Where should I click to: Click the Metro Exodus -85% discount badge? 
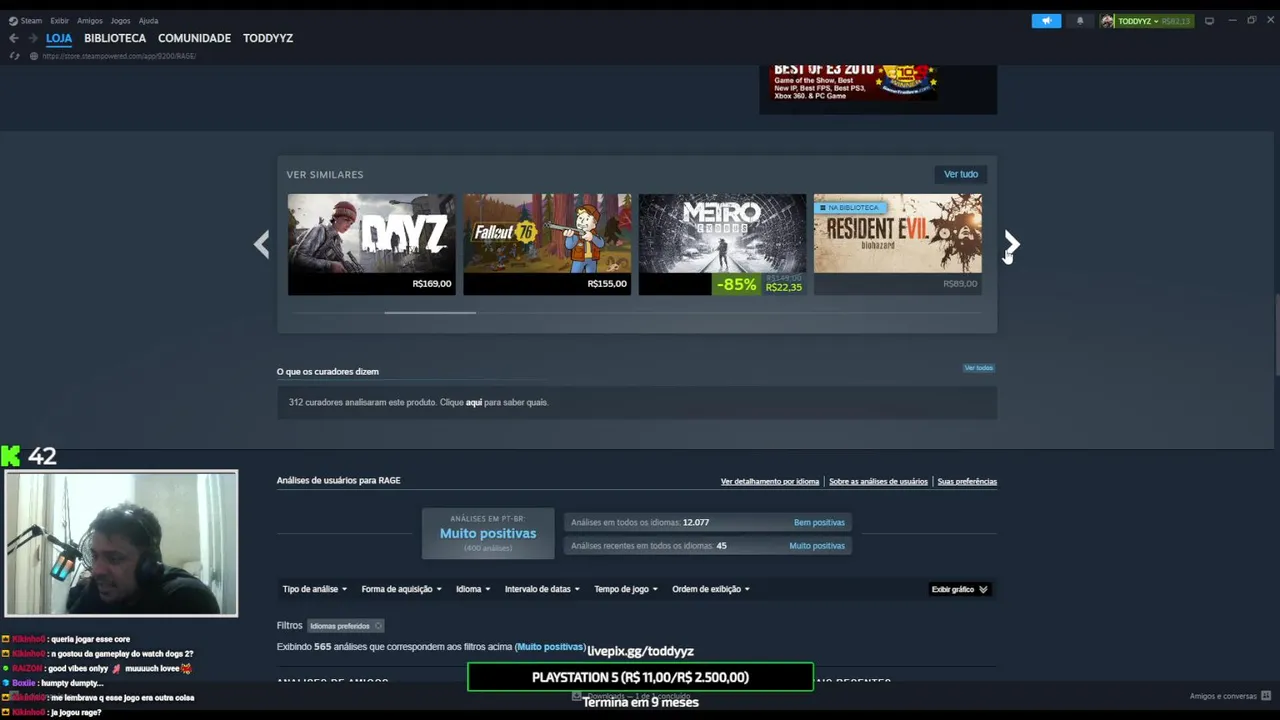click(x=737, y=284)
